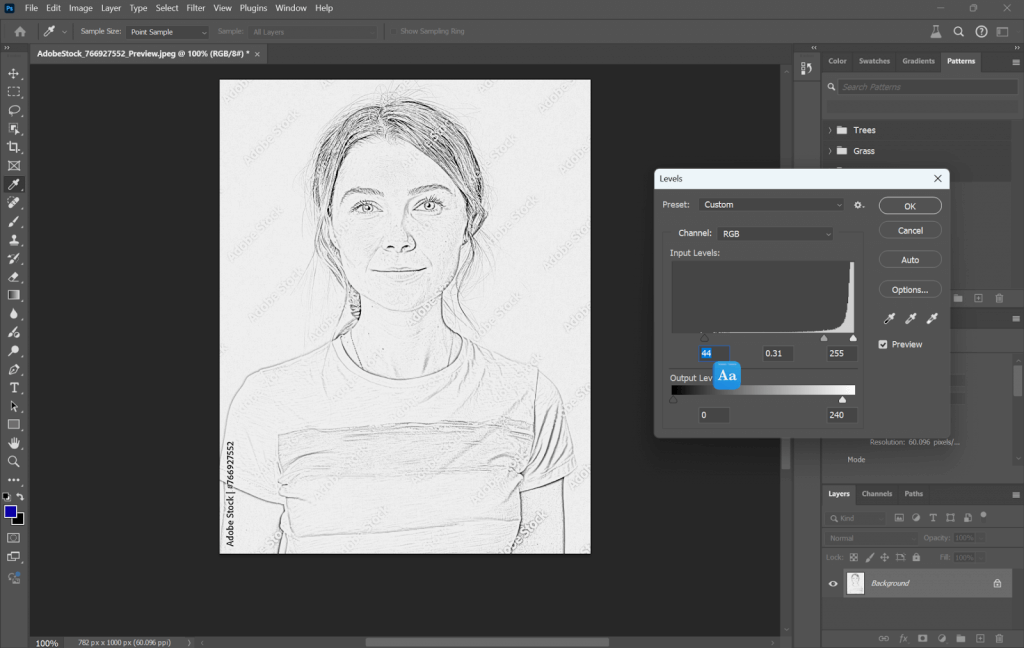The height and width of the screenshot is (648, 1024).
Task: Open the Preset dropdown in Levels
Action: tap(771, 204)
